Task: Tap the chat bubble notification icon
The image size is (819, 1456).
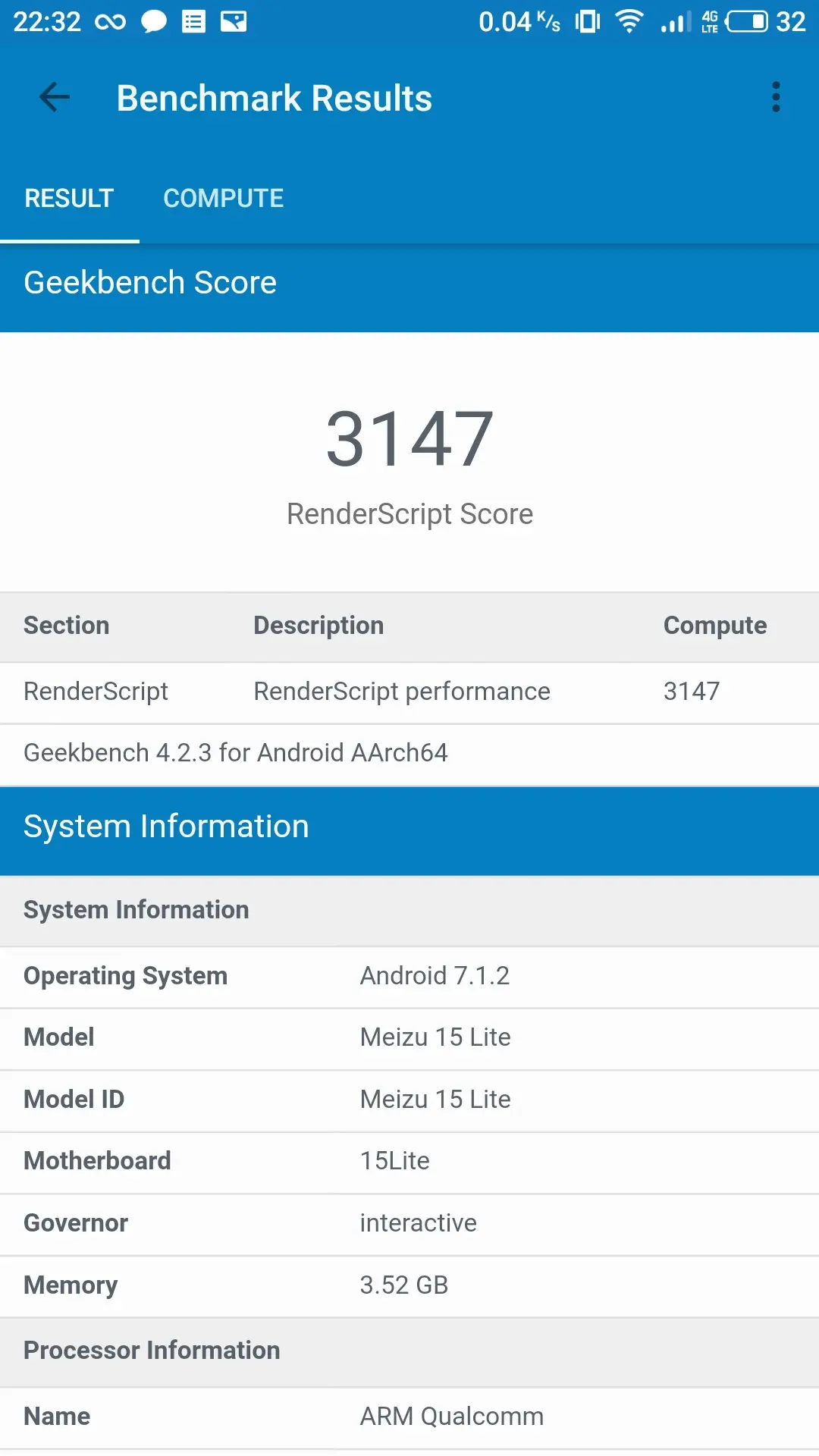Action: (x=154, y=22)
